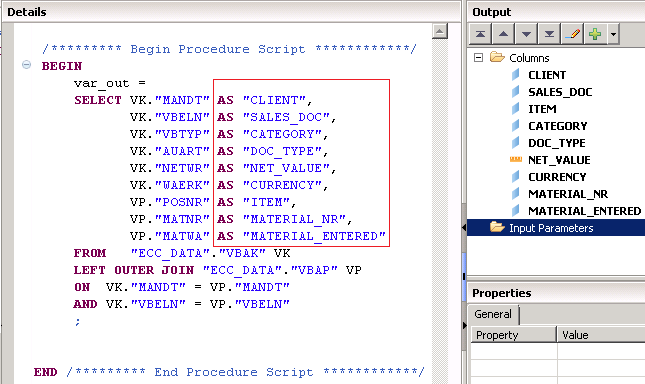Click the CATEGORY column attribute icon
This screenshot has height=384, width=645.
click(x=515, y=125)
